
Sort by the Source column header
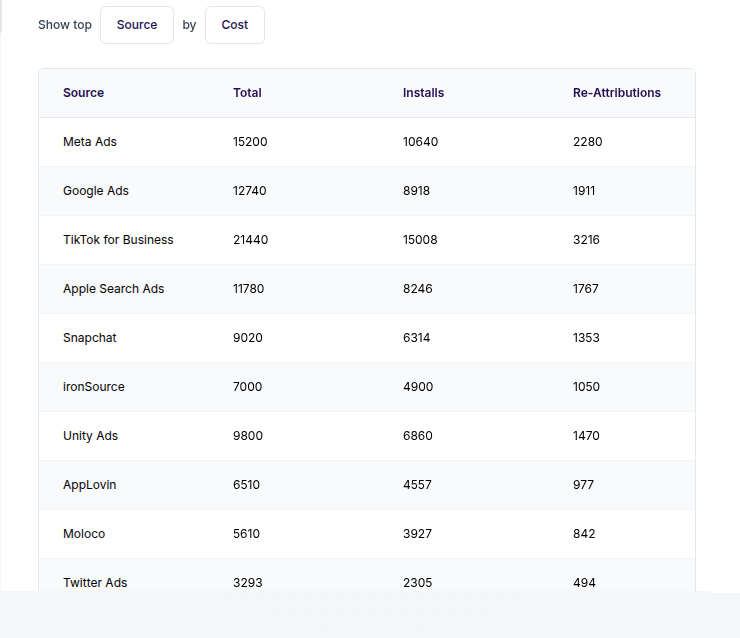[84, 93]
